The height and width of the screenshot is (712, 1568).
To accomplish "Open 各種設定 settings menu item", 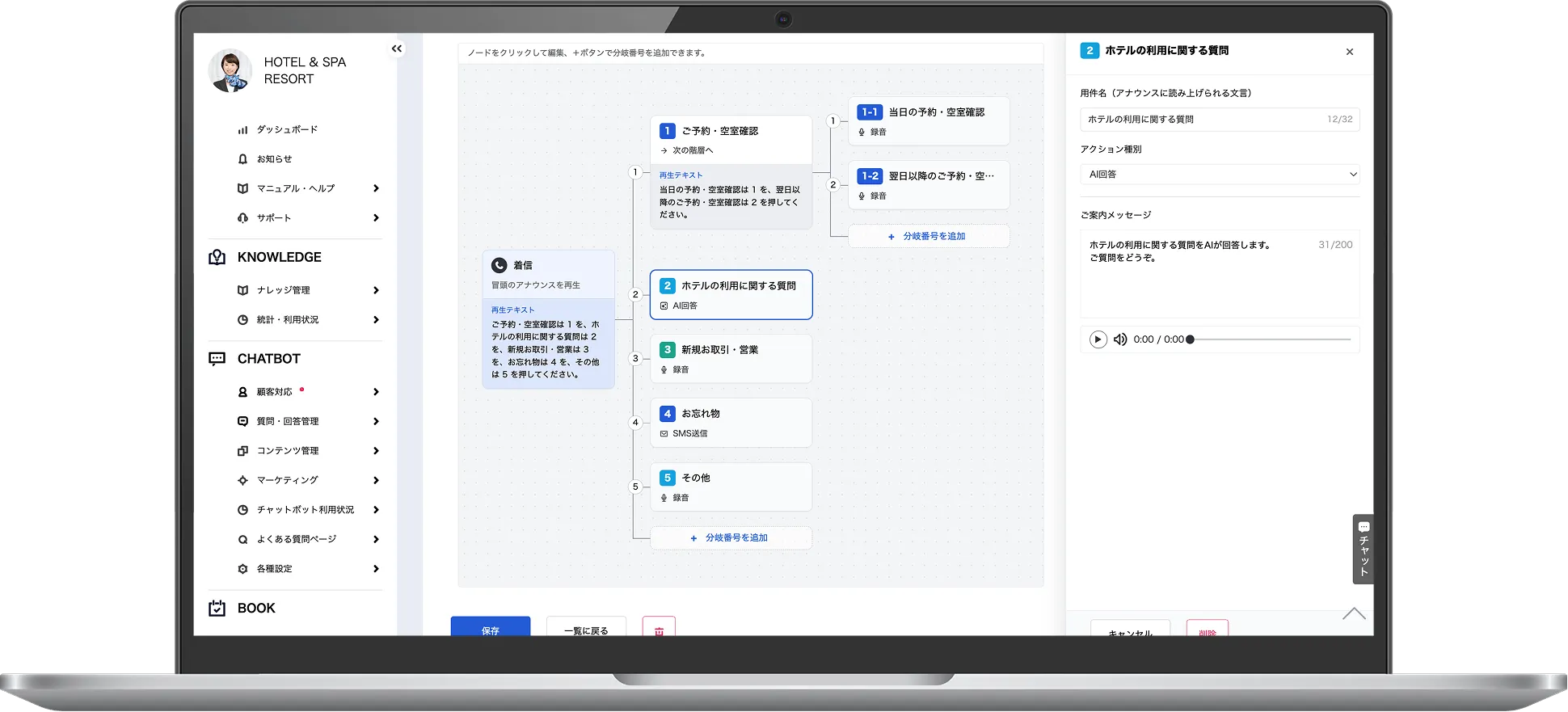I will coord(274,569).
